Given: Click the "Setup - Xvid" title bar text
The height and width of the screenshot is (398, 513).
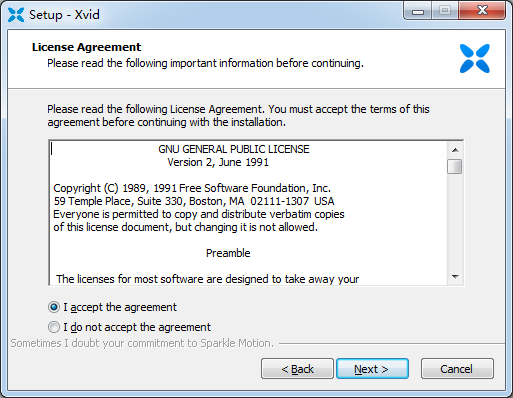Looking at the screenshot, I should tap(64, 15).
